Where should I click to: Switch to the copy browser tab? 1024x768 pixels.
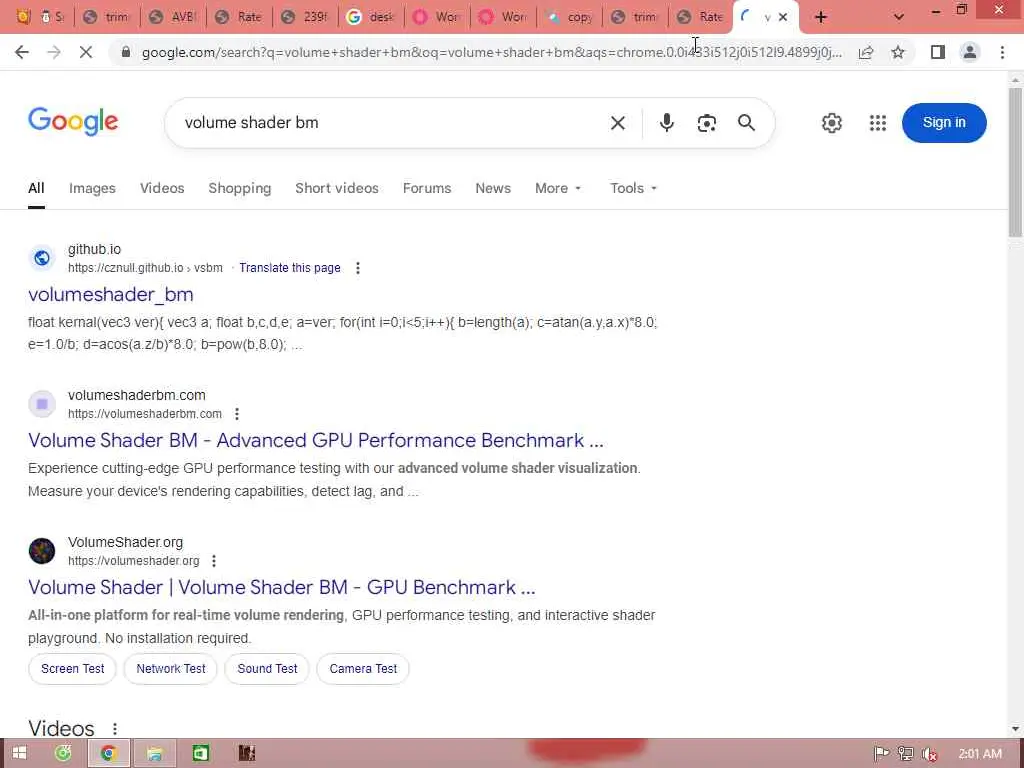click(570, 17)
